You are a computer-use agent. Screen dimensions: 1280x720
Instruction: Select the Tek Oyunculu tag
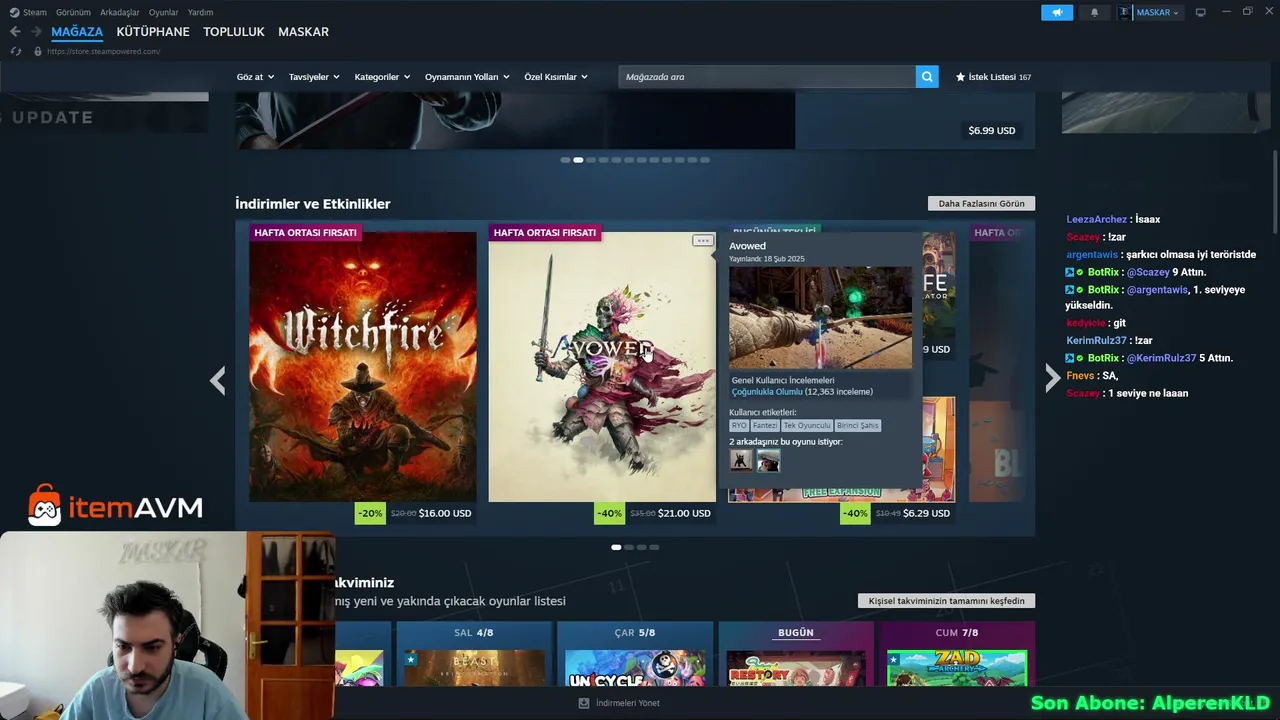tap(807, 426)
